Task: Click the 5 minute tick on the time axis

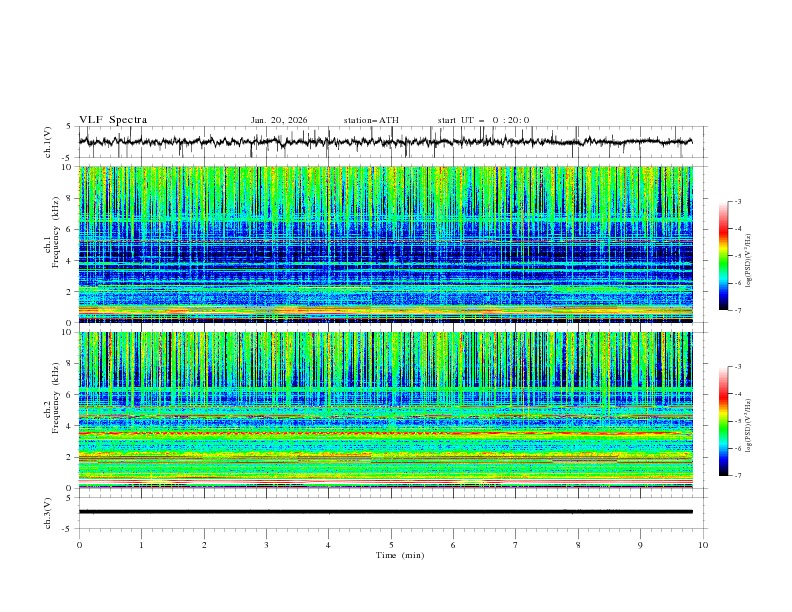Action: 391,544
